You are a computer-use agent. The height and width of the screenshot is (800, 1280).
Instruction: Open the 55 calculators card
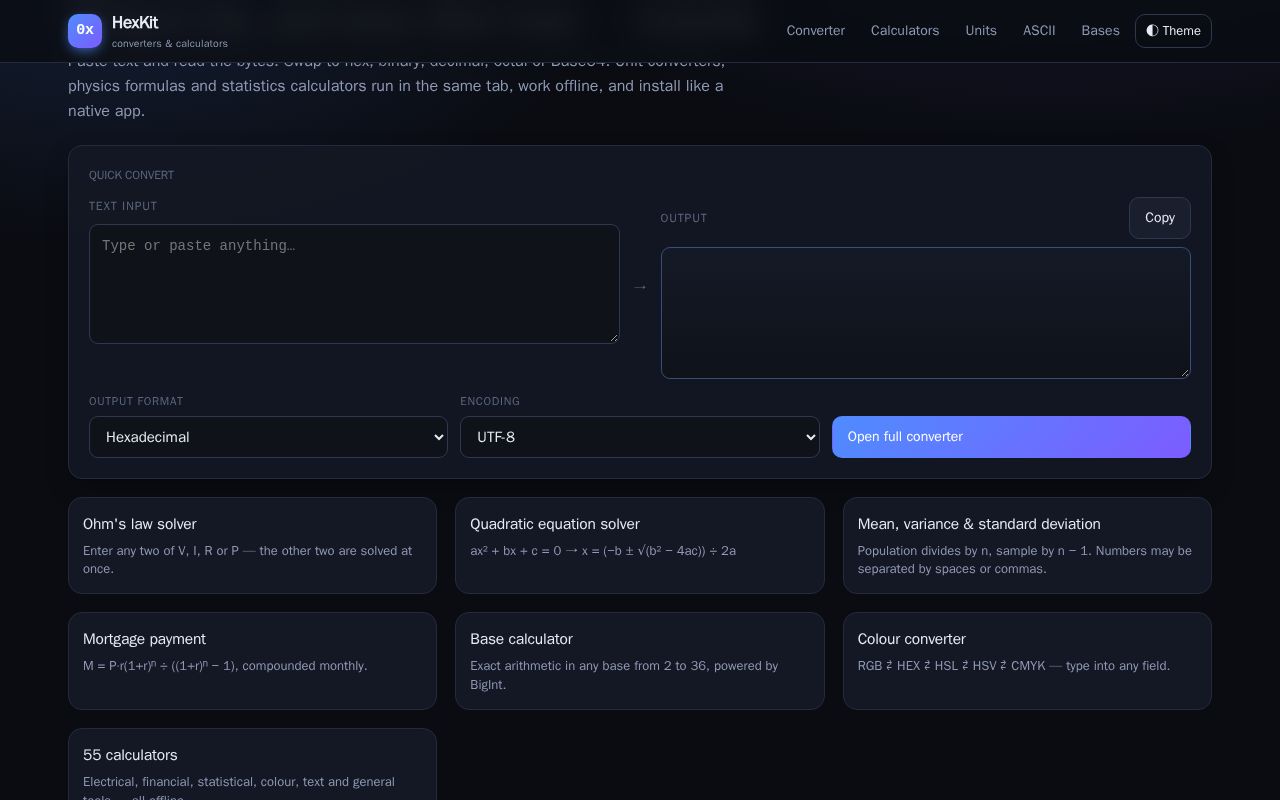252,765
